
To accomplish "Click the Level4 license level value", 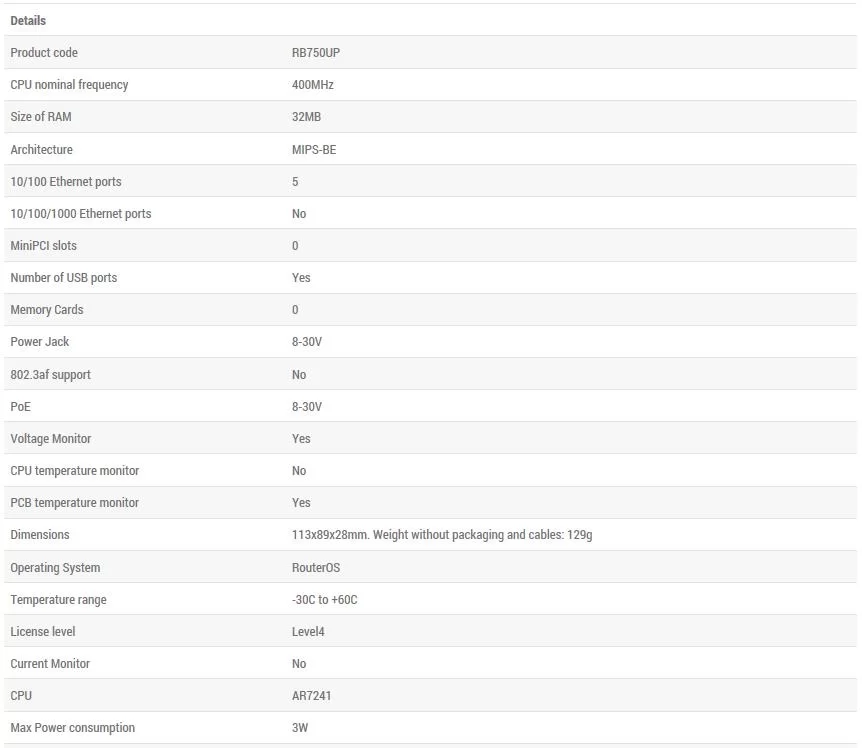I will point(308,631).
